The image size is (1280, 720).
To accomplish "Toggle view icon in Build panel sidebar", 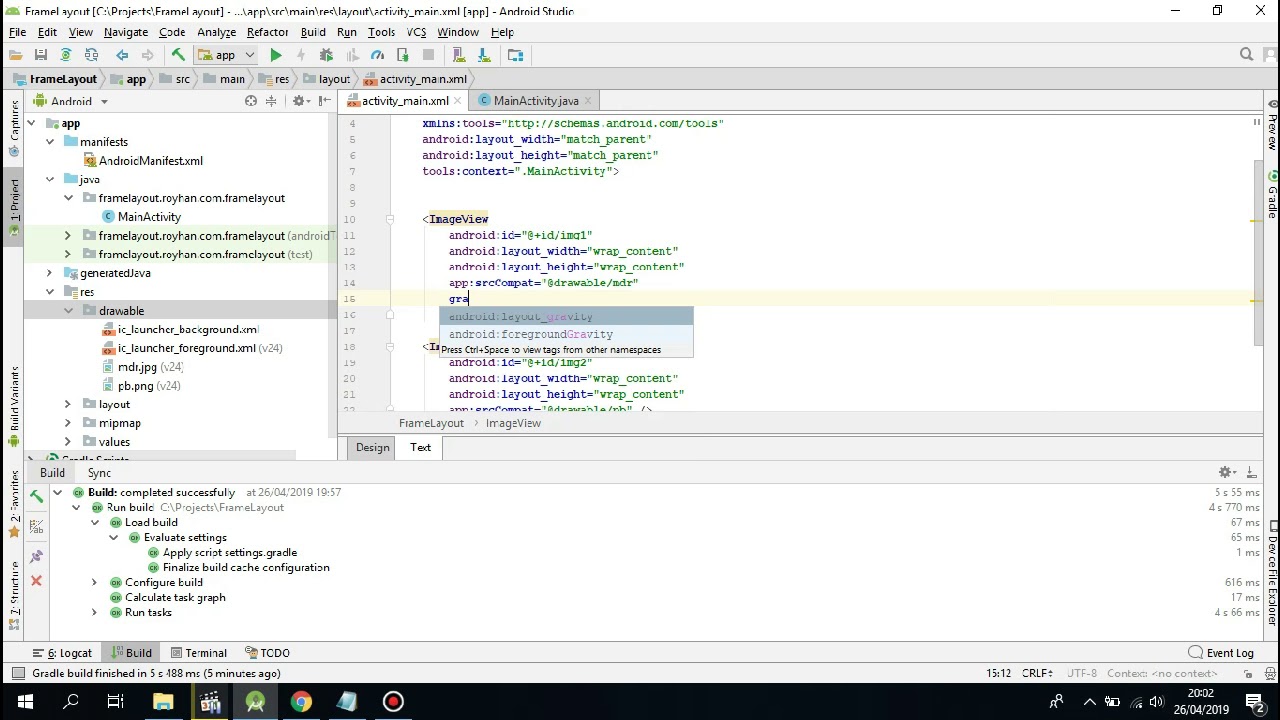I will click(36, 526).
